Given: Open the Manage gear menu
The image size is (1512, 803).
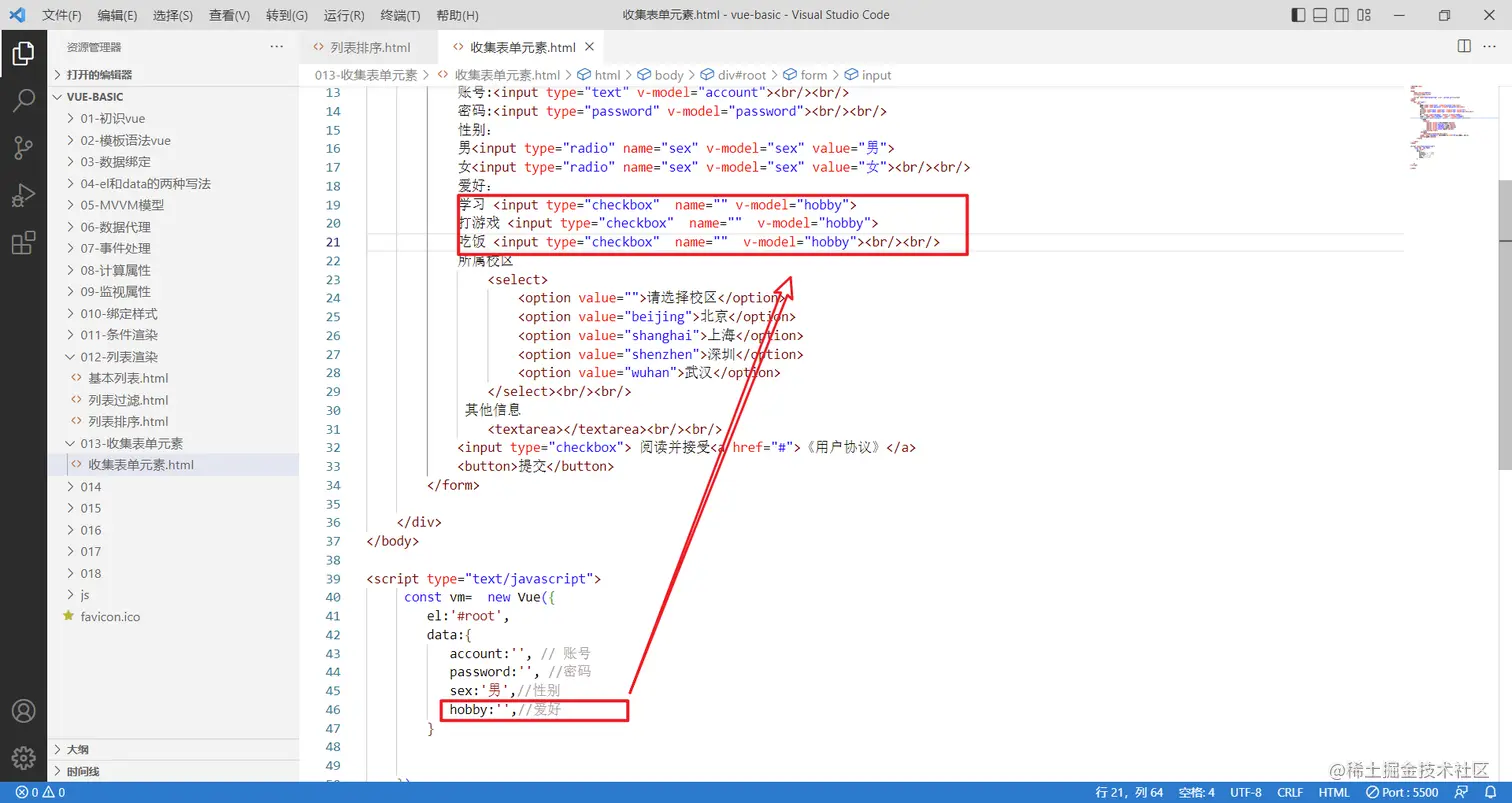Looking at the screenshot, I should (x=23, y=758).
